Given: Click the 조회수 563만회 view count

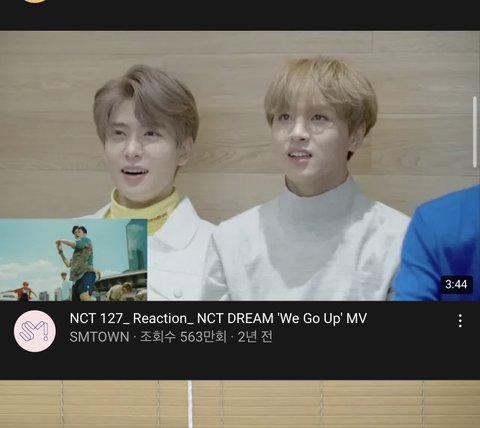Looking at the screenshot, I should coord(183,337).
